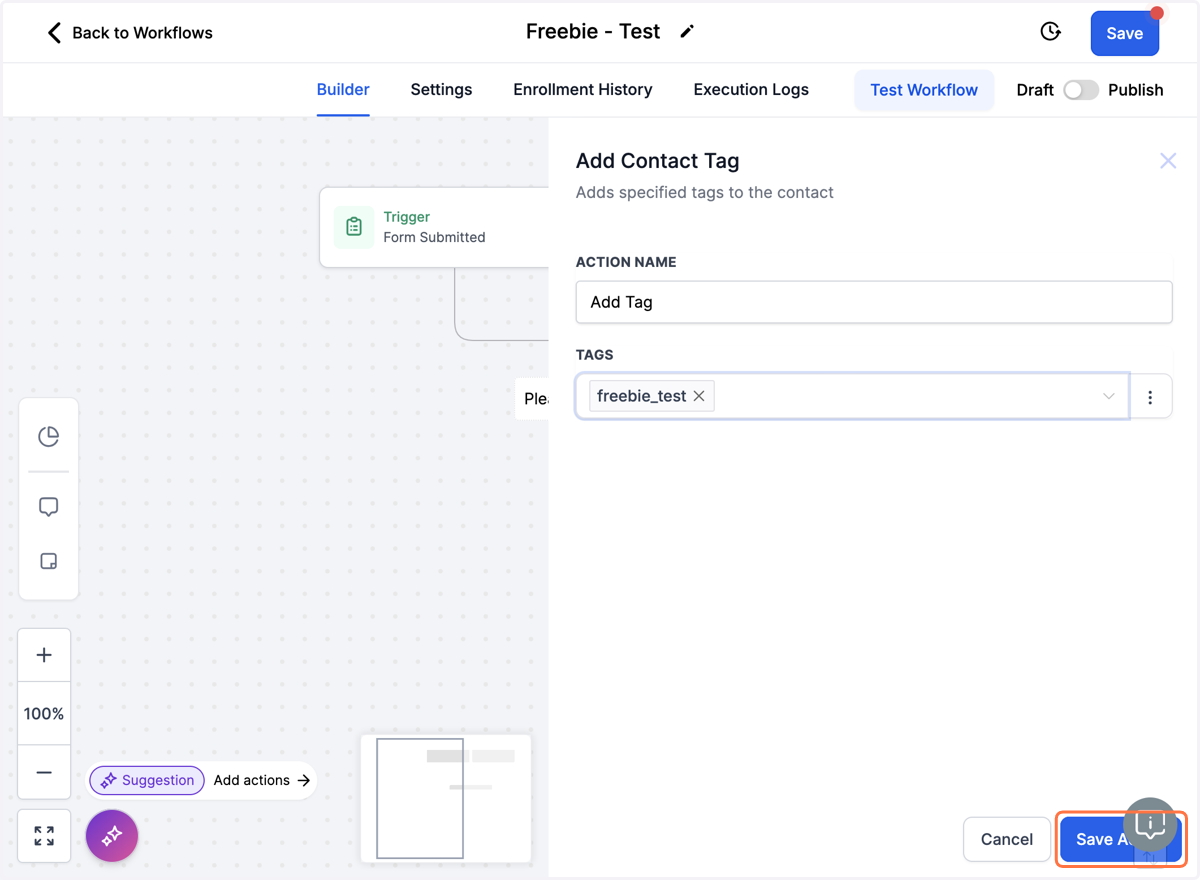Open the purple AI sparkle assistant button

coord(112,835)
